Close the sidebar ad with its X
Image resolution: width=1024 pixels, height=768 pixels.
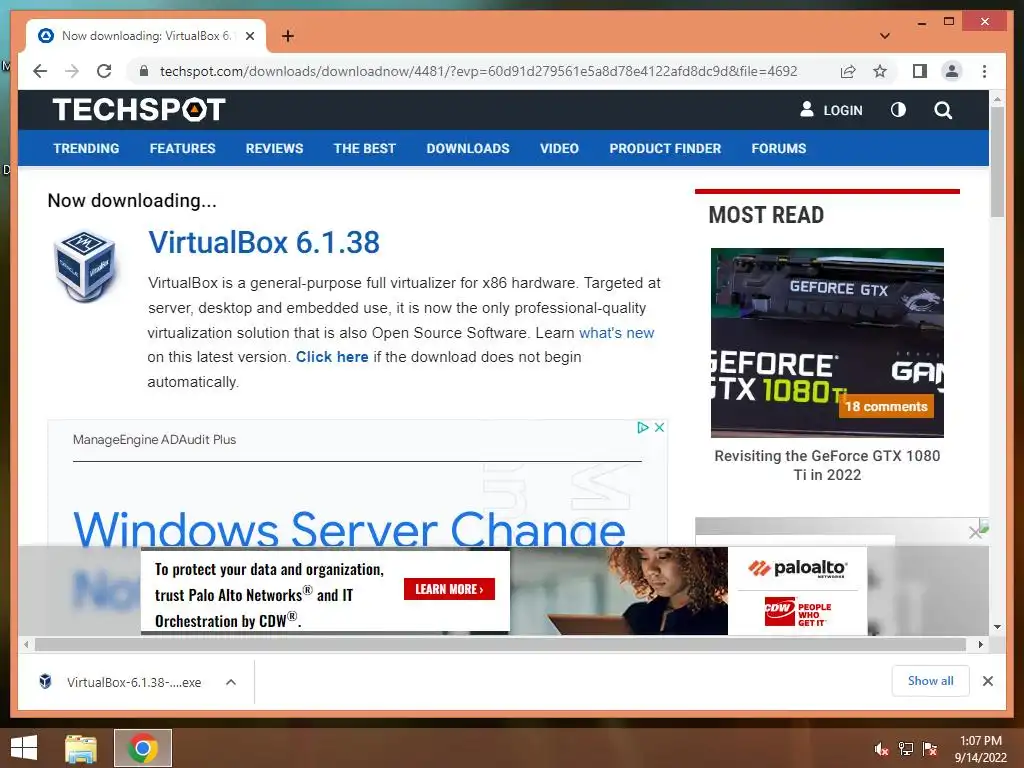tap(975, 532)
